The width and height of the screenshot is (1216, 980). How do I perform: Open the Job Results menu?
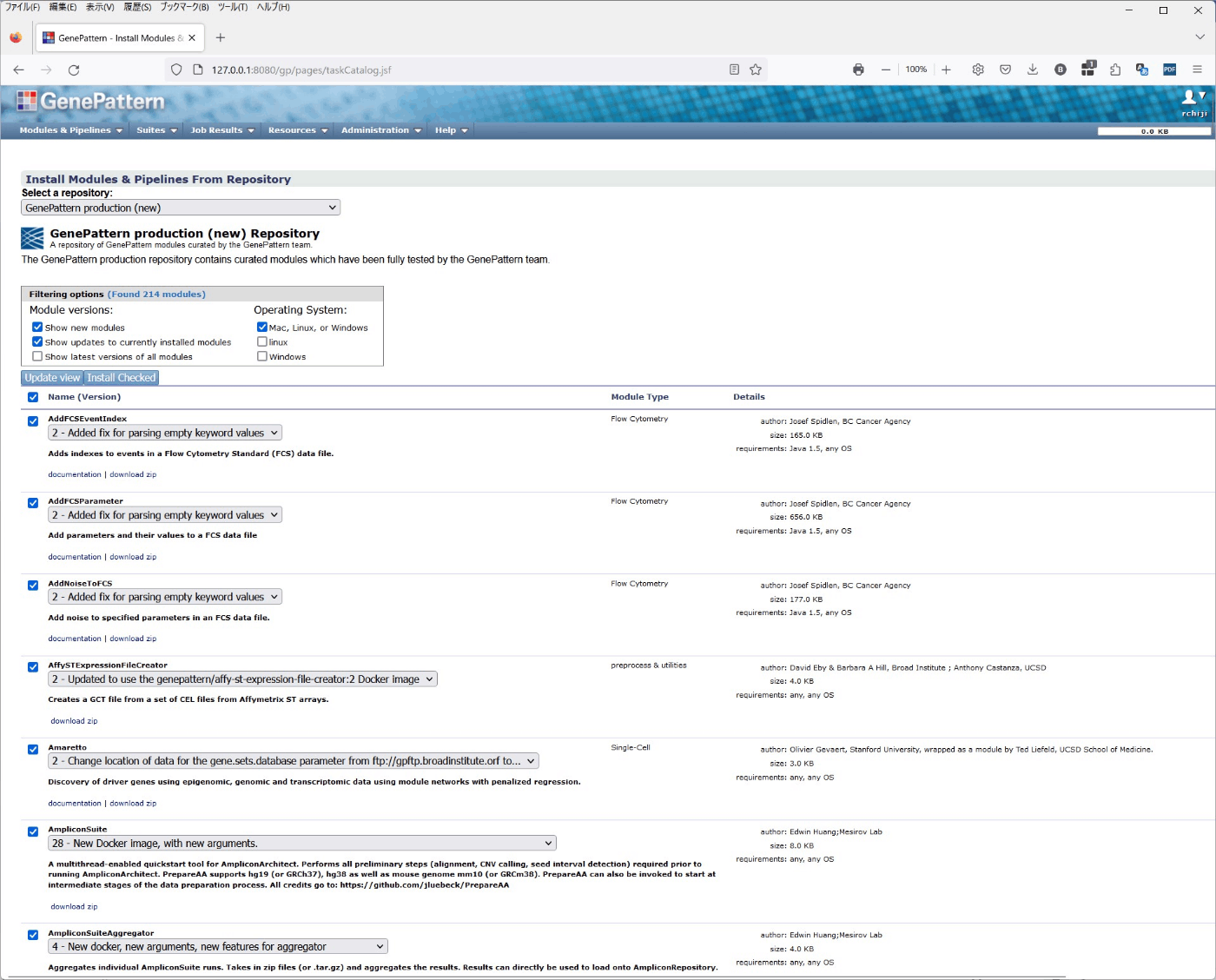(x=222, y=130)
